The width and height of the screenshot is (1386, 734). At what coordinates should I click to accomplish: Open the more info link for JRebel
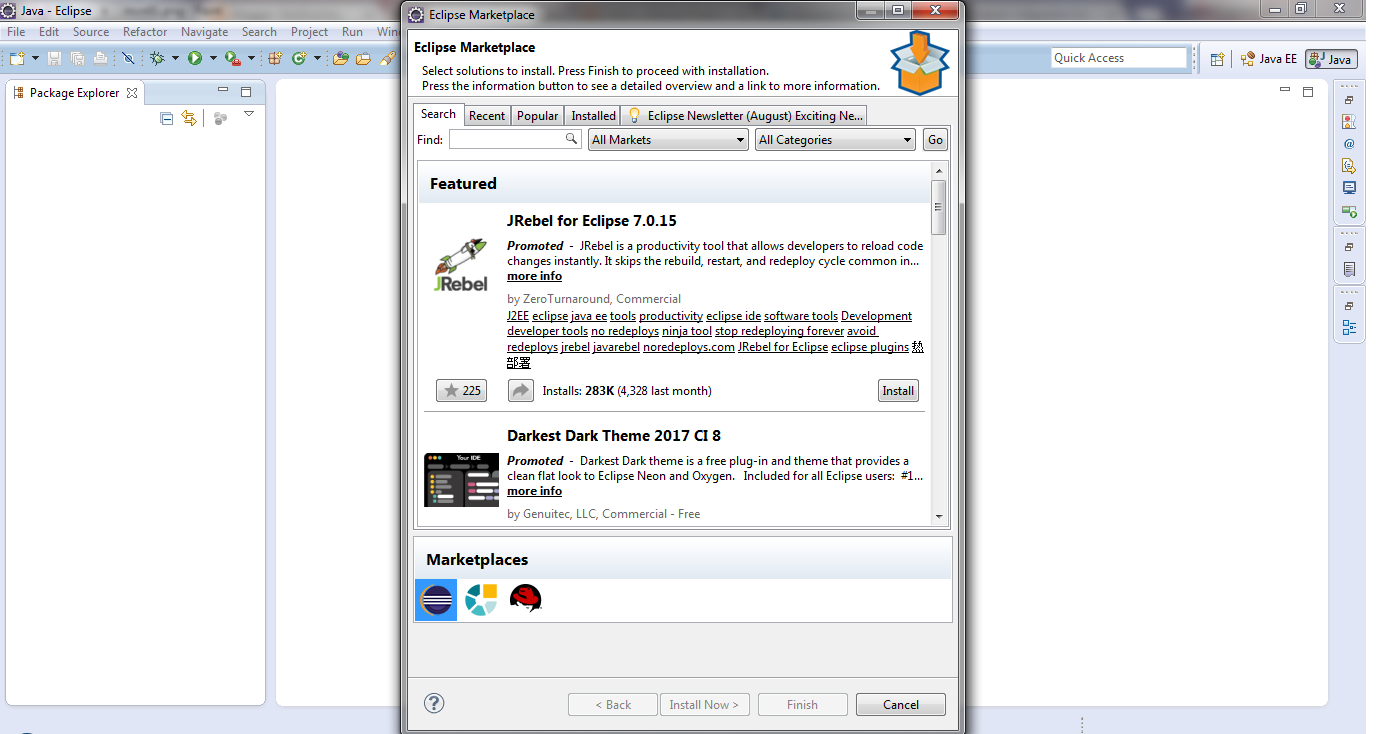(x=534, y=276)
